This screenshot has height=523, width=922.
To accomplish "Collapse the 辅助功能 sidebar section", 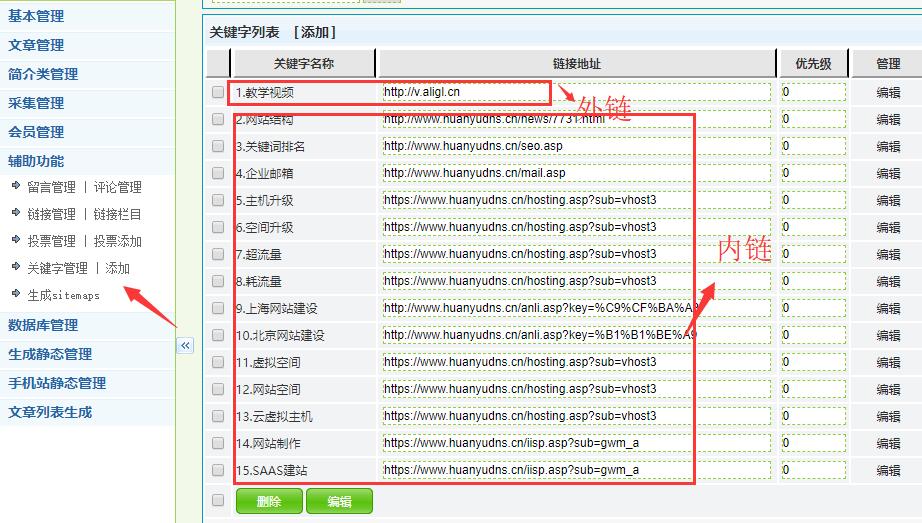I will pyautogui.click(x=36, y=161).
